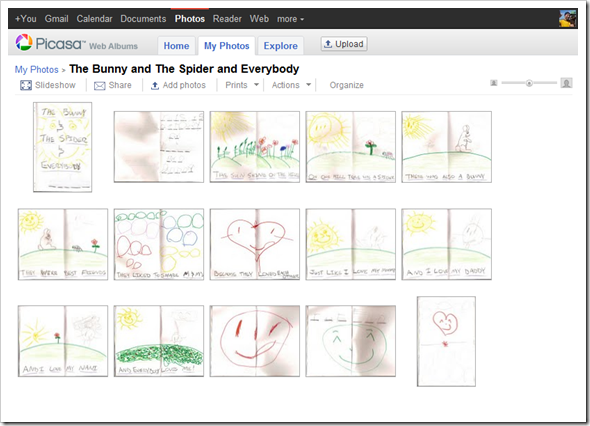Switch to the Home tab
This screenshot has width=590, height=426.
click(x=176, y=46)
